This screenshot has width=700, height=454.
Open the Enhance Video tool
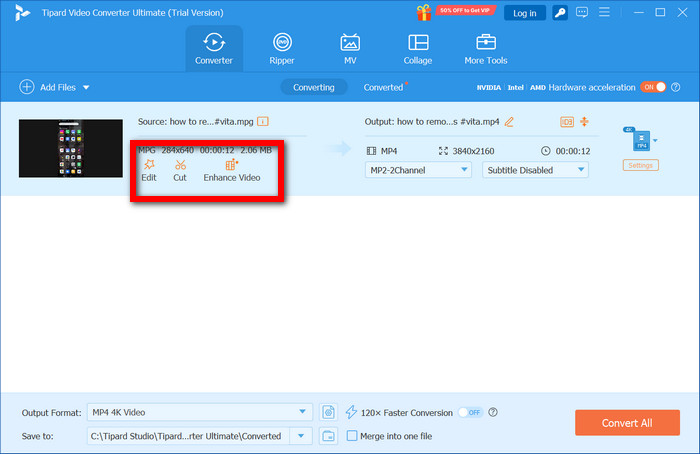pos(231,170)
